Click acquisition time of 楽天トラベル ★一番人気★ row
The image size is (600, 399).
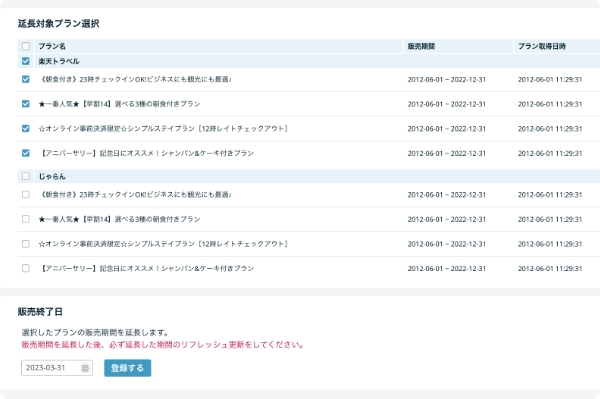tap(550, 104)
